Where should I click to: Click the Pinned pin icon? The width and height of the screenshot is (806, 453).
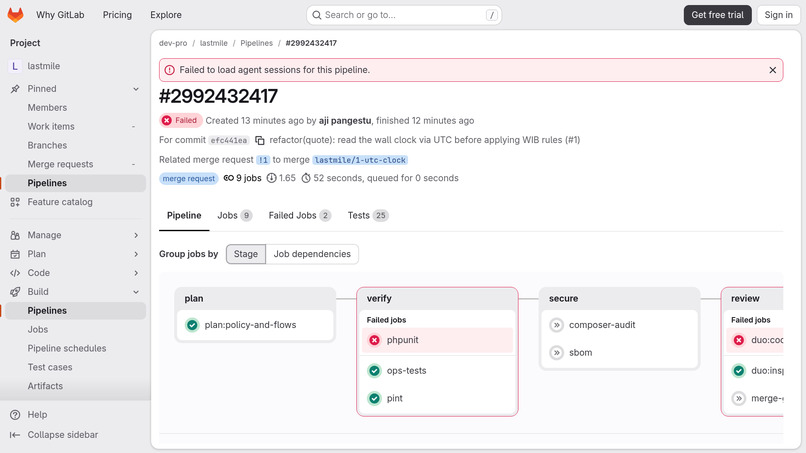(x=15, y=89)
